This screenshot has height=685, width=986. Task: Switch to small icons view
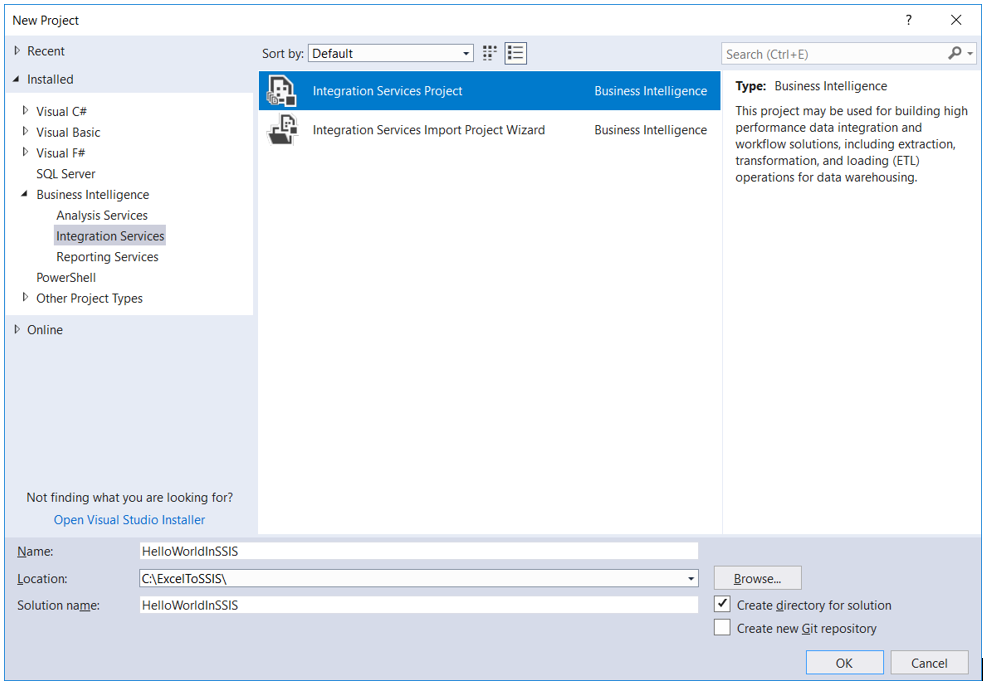click(x=490, y=53)
